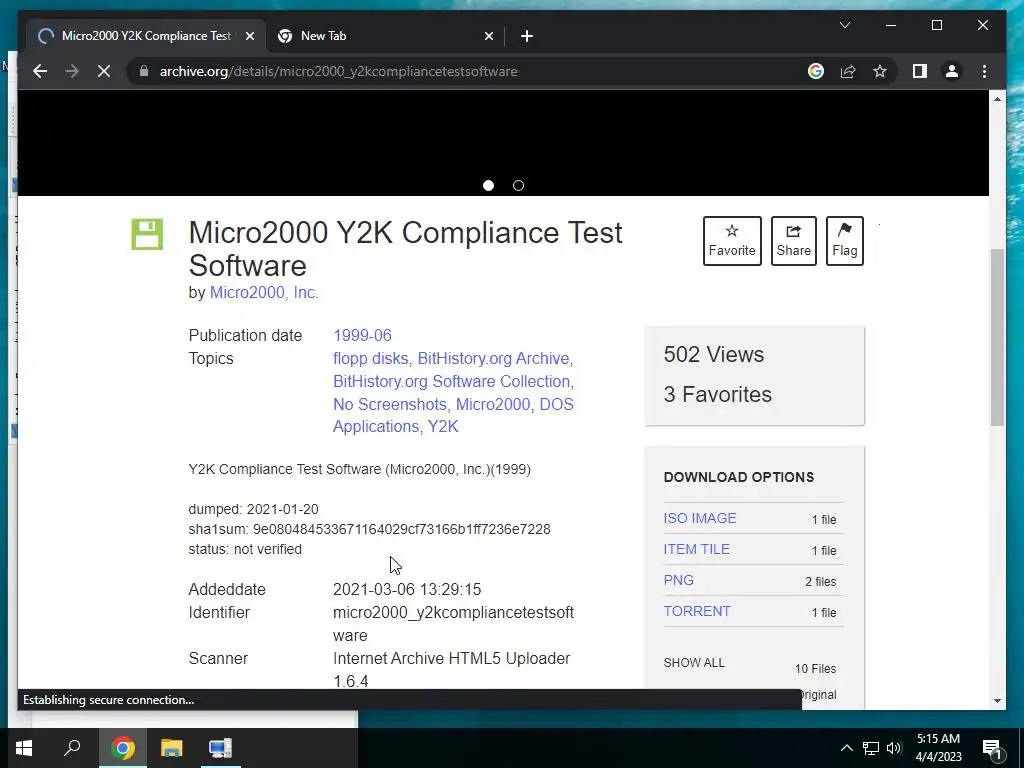
Task: Click the scrollbar down arrow
Action: (x=997, y=701)
